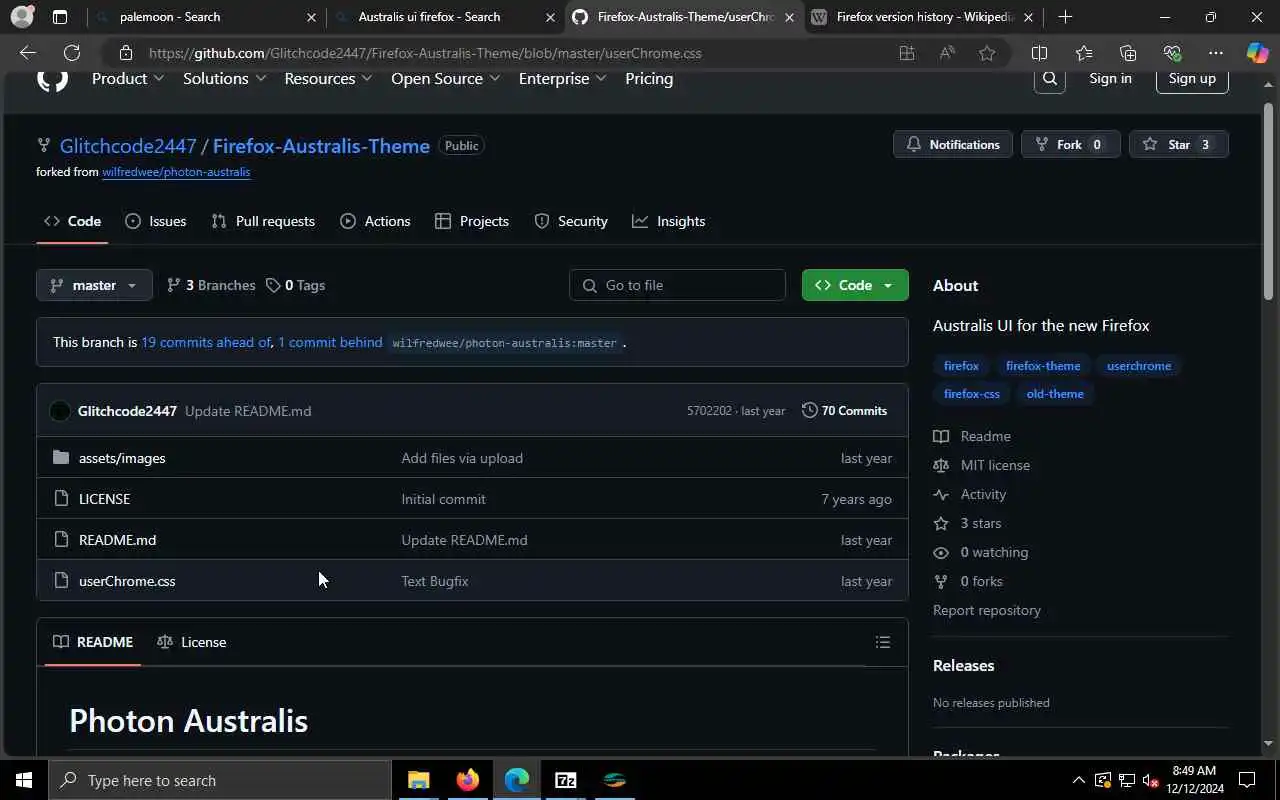
Task: Open the Copilot sidebar icon
Action: [x=1257, y=53]
